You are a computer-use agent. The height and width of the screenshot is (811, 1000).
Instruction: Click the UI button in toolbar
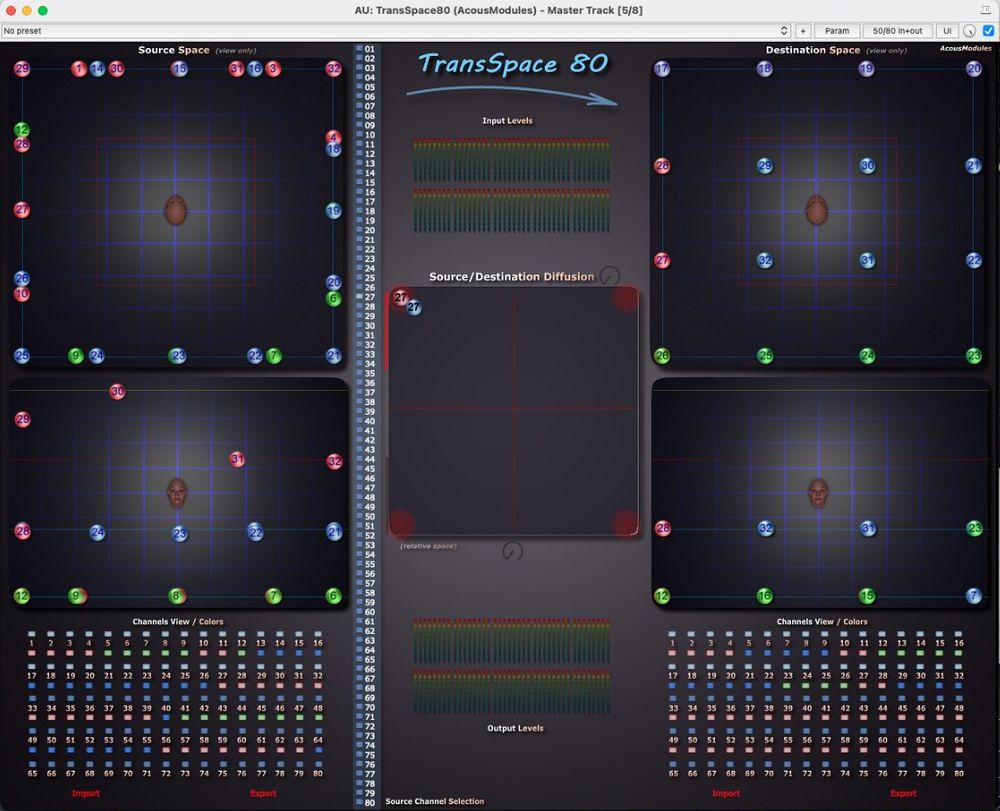[x=947, y=31]
